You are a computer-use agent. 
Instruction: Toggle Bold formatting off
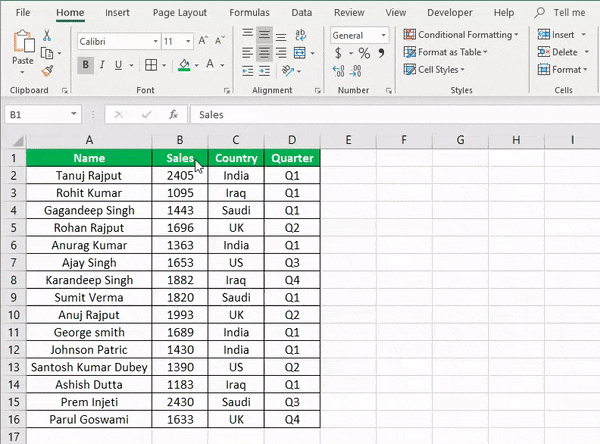86,65
